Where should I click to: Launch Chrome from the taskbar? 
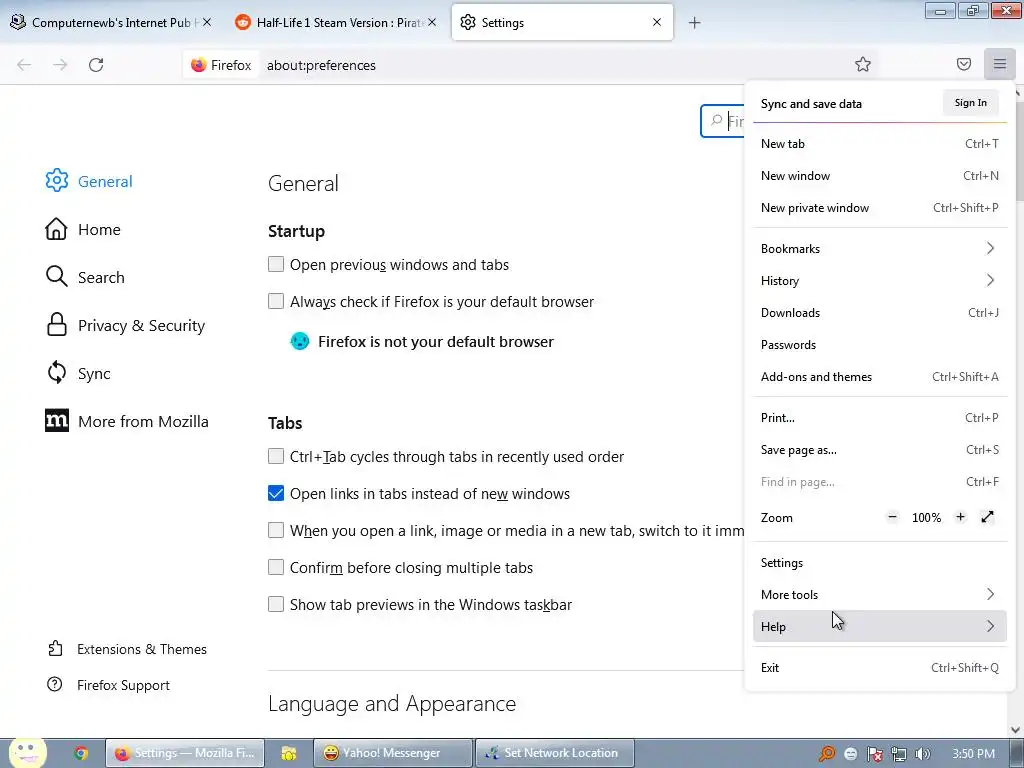tap(81, 753)
